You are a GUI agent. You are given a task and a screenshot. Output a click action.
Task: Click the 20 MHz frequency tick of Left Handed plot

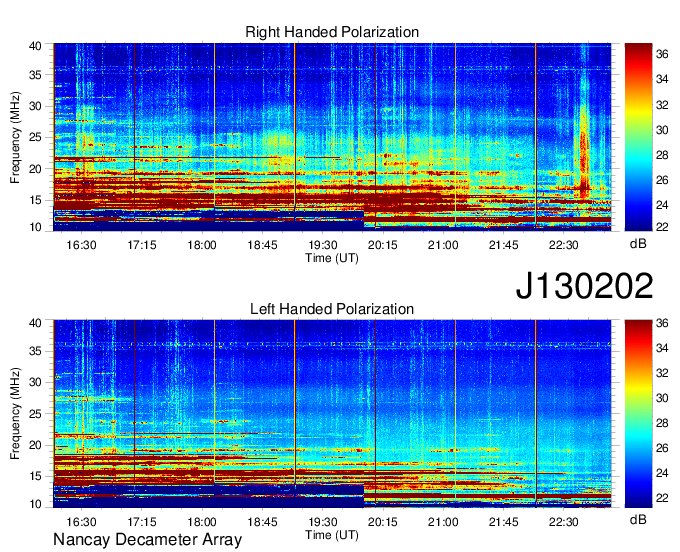point(35,445)
